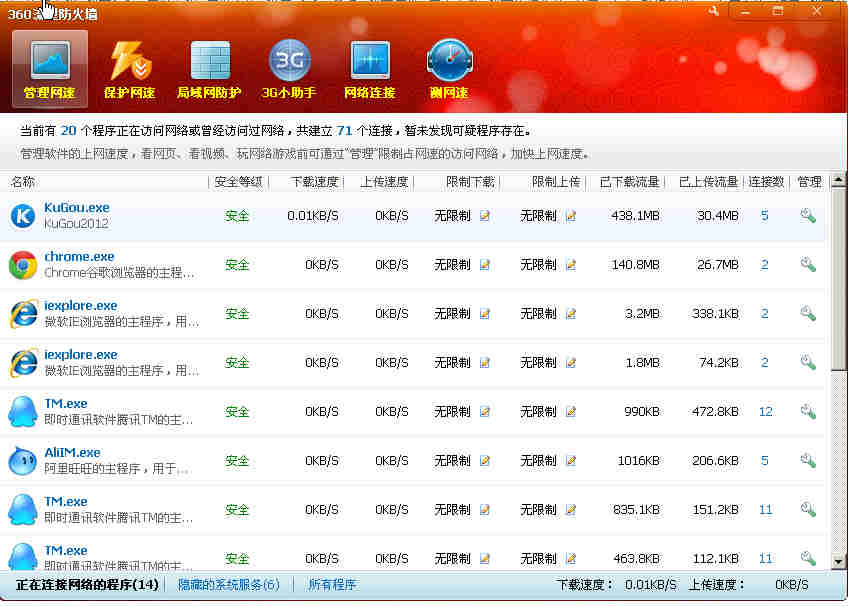The height and width of the screenshot is (606, 848).
Task: Sort by 限制上传 column header
Action: click(x=556, y=182)
